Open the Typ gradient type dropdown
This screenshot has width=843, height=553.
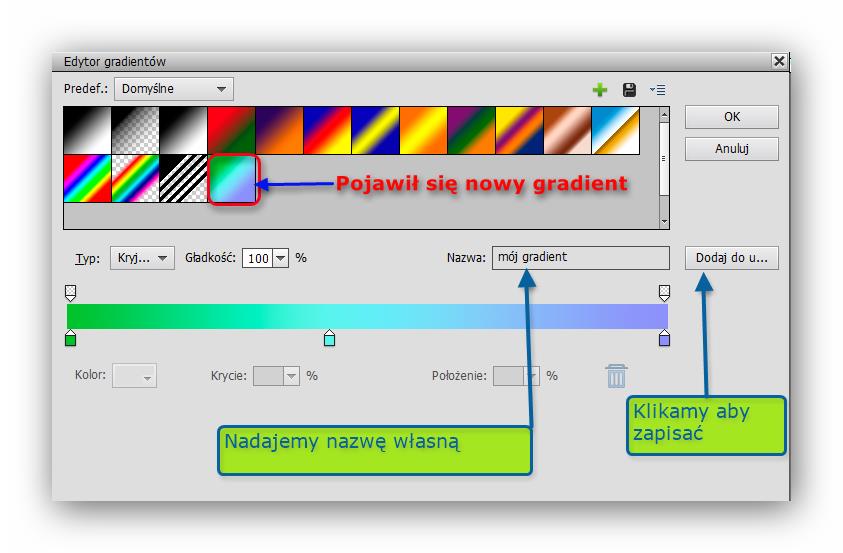click(x=142, y=258)
